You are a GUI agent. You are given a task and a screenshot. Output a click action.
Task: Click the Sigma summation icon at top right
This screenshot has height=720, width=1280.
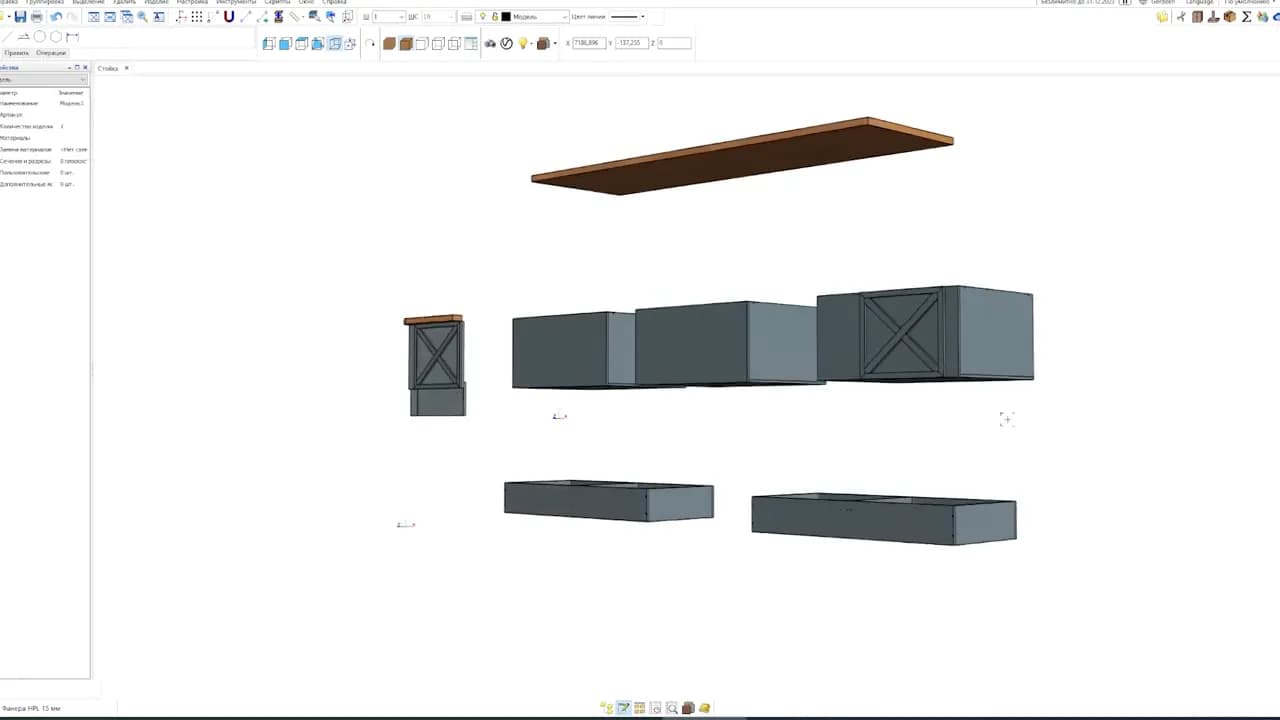click(x=1247, y=17)
